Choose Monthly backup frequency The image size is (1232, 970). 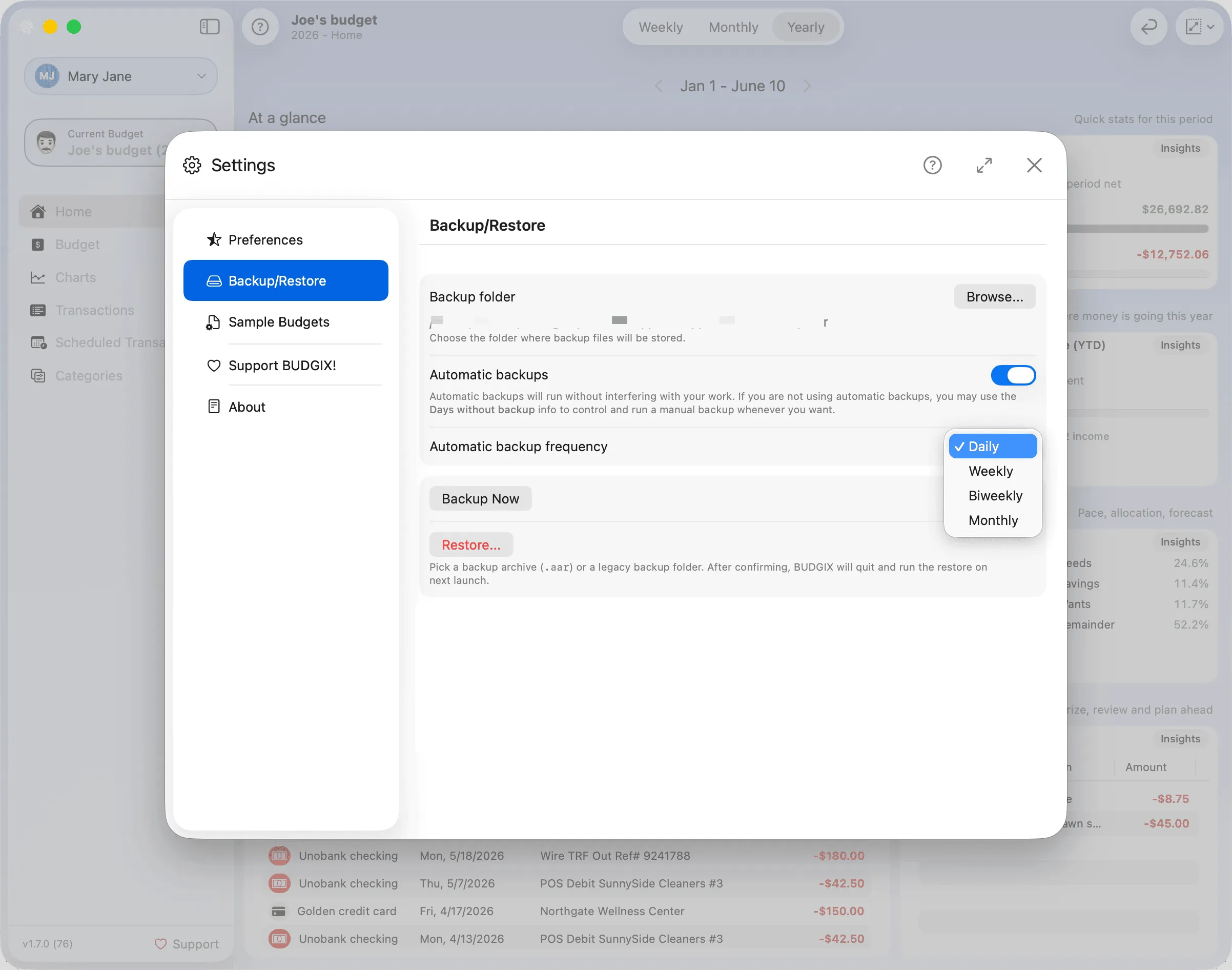[x=992, y=520]
